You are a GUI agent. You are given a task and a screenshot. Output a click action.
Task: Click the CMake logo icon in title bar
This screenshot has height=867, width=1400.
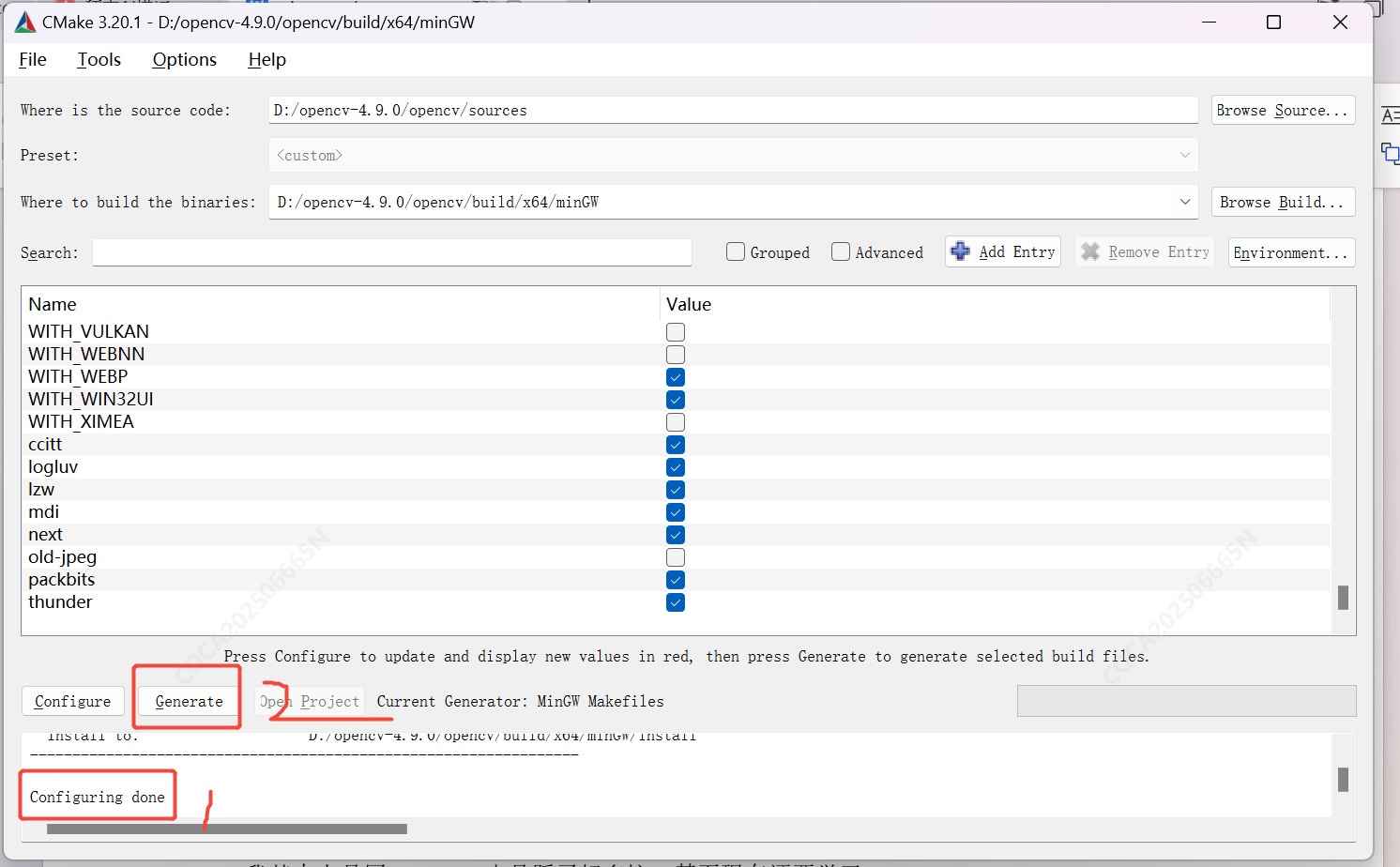coord(25,22)
